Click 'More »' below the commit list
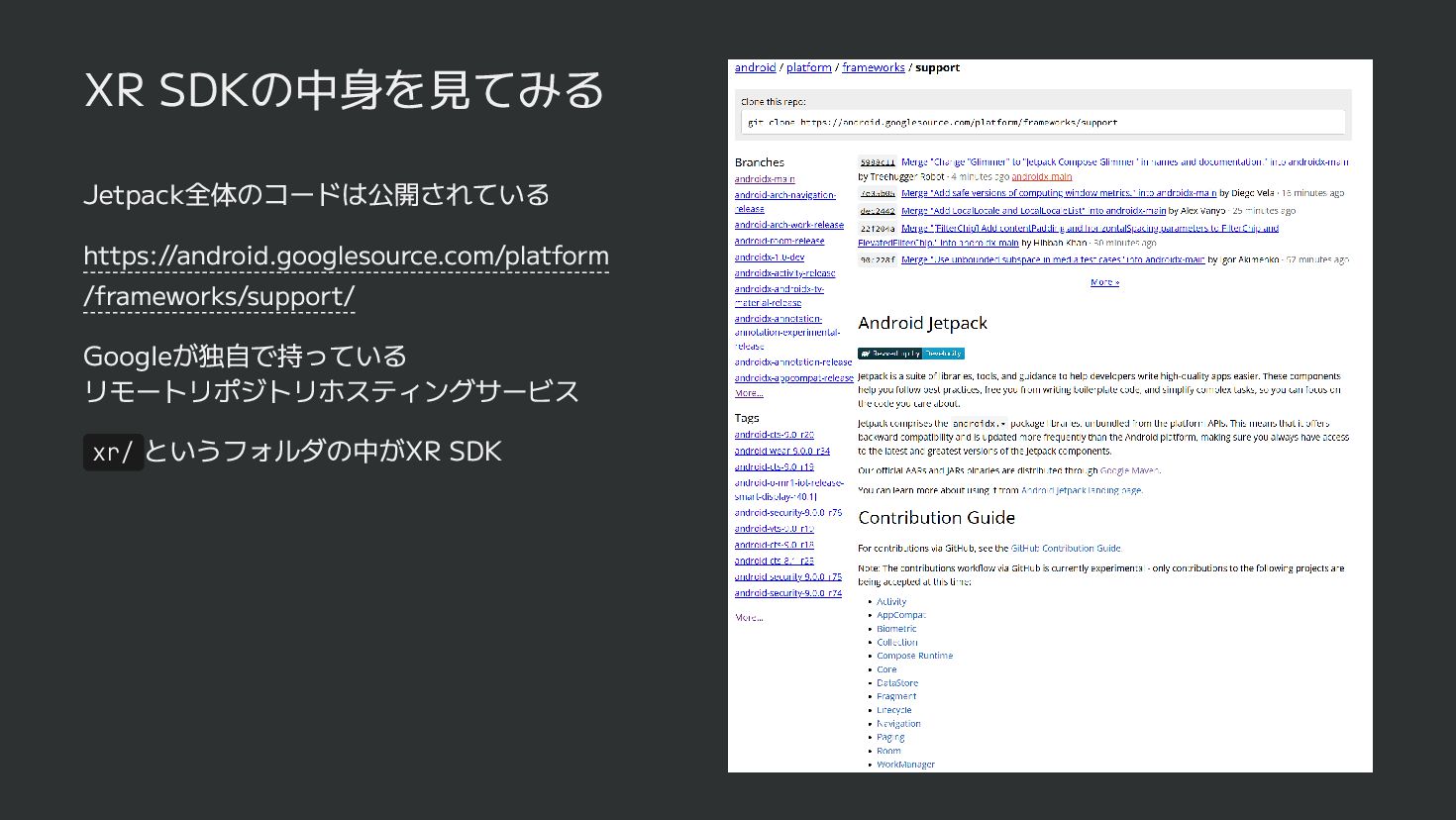The width and height of the screenshot is (1456, 820). point(1104,282)
